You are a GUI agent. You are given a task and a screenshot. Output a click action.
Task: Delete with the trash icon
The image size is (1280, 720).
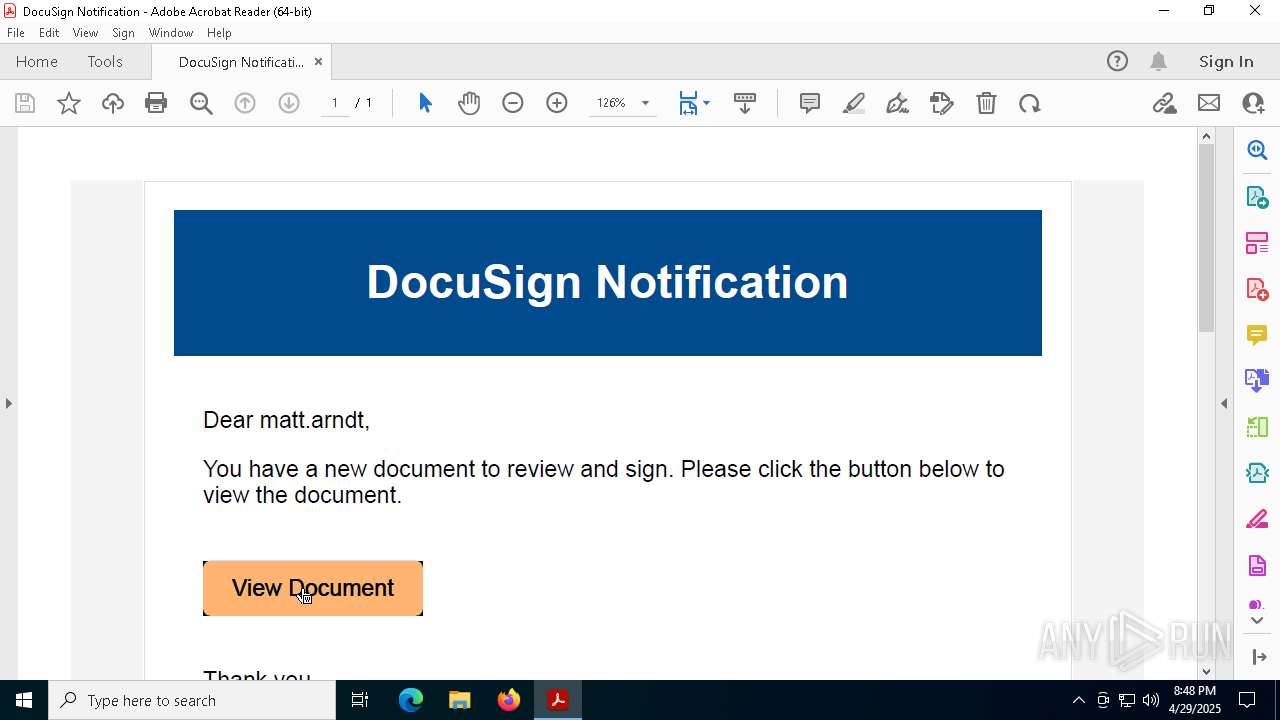(986, 103)
